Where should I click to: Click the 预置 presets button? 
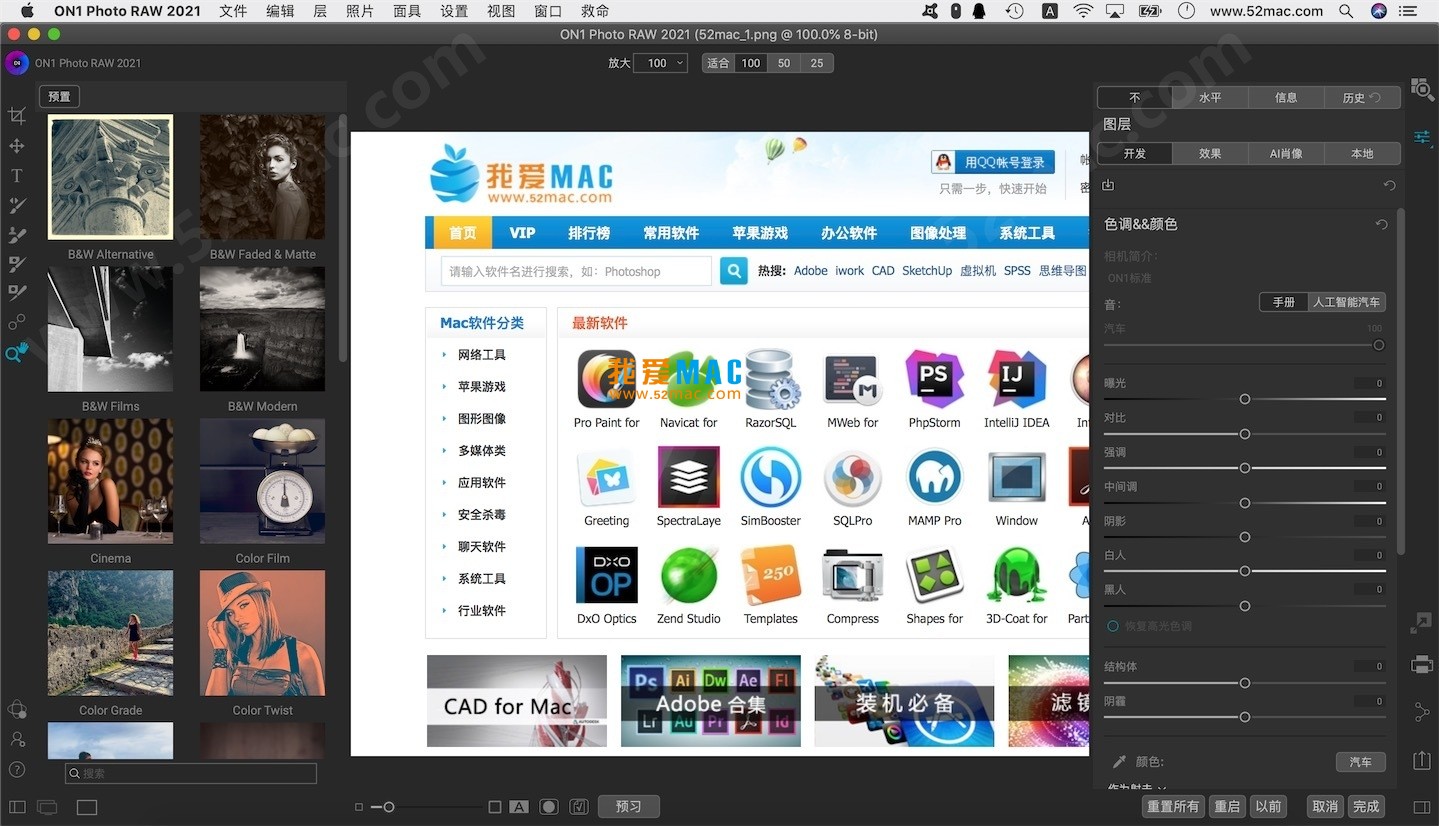(x=60, y=97)
